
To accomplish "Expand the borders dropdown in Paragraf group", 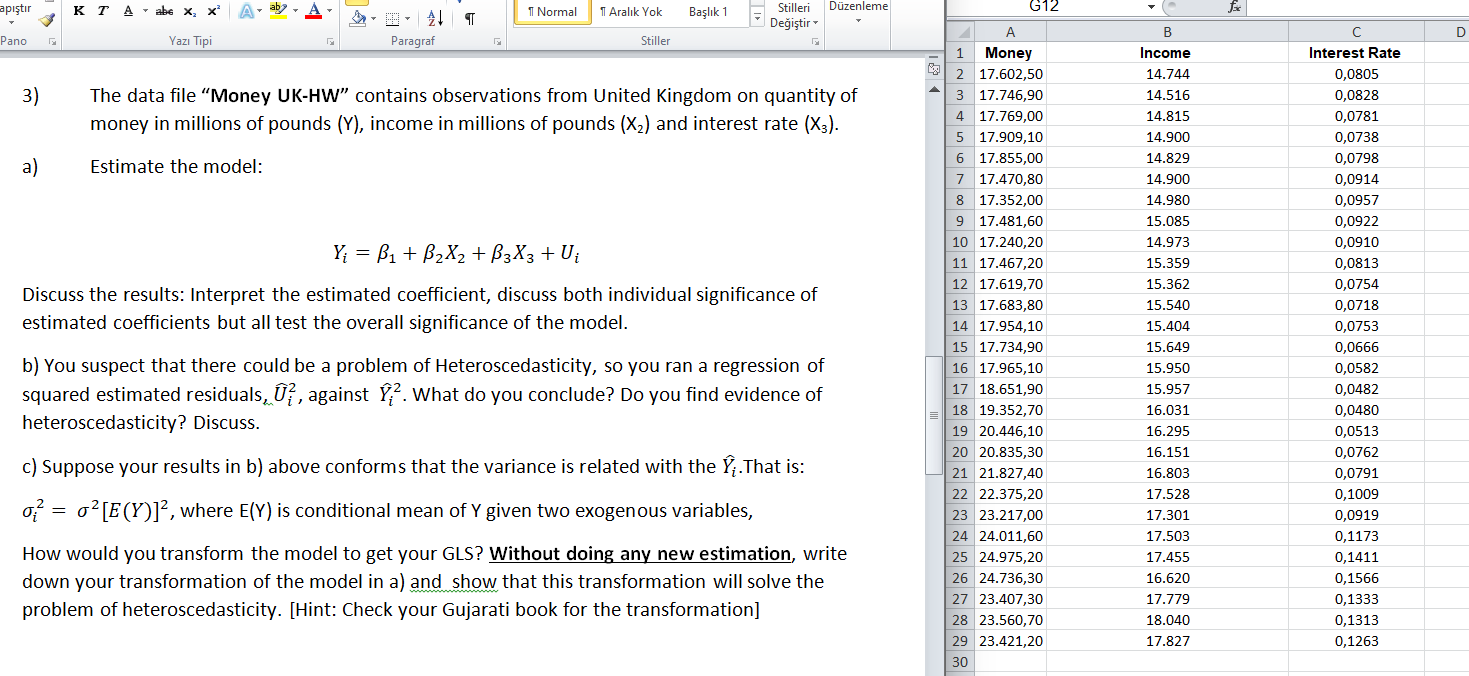I will (x=406, y=19).
